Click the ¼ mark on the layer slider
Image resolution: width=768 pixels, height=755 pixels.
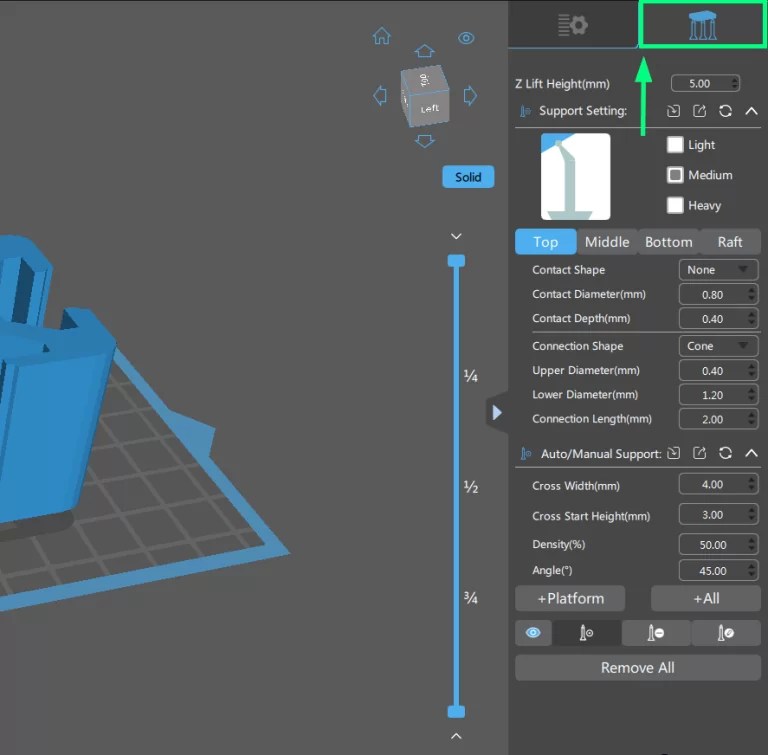(470, 376)
